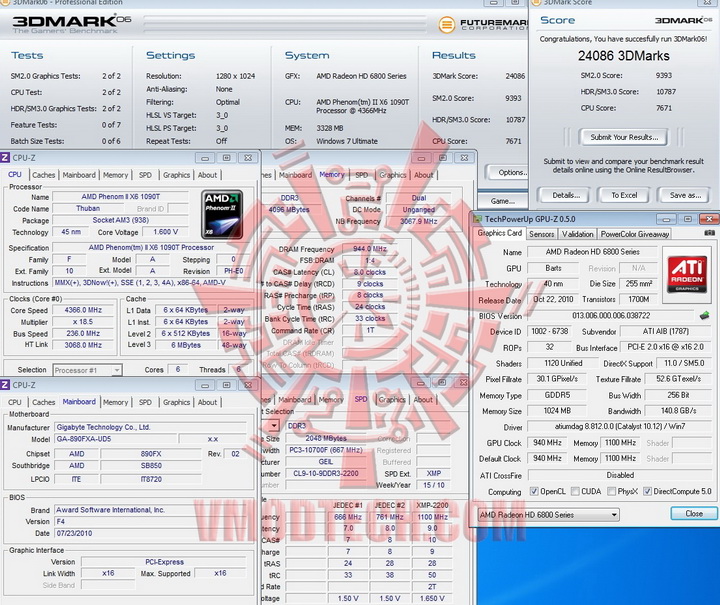720x605 pixels.
Task: Open PowerColor Giveaway tab in GPU-Z
Action: point(635,234)
